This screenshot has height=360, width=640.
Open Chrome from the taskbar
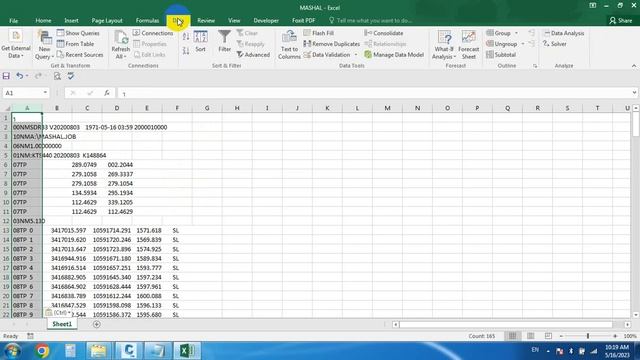tap(42, 351)
